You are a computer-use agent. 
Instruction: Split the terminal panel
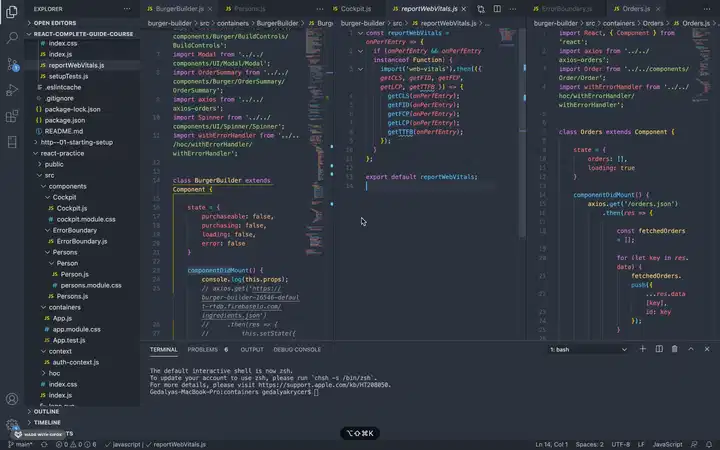pyautogui.click(x=659, y=349)
